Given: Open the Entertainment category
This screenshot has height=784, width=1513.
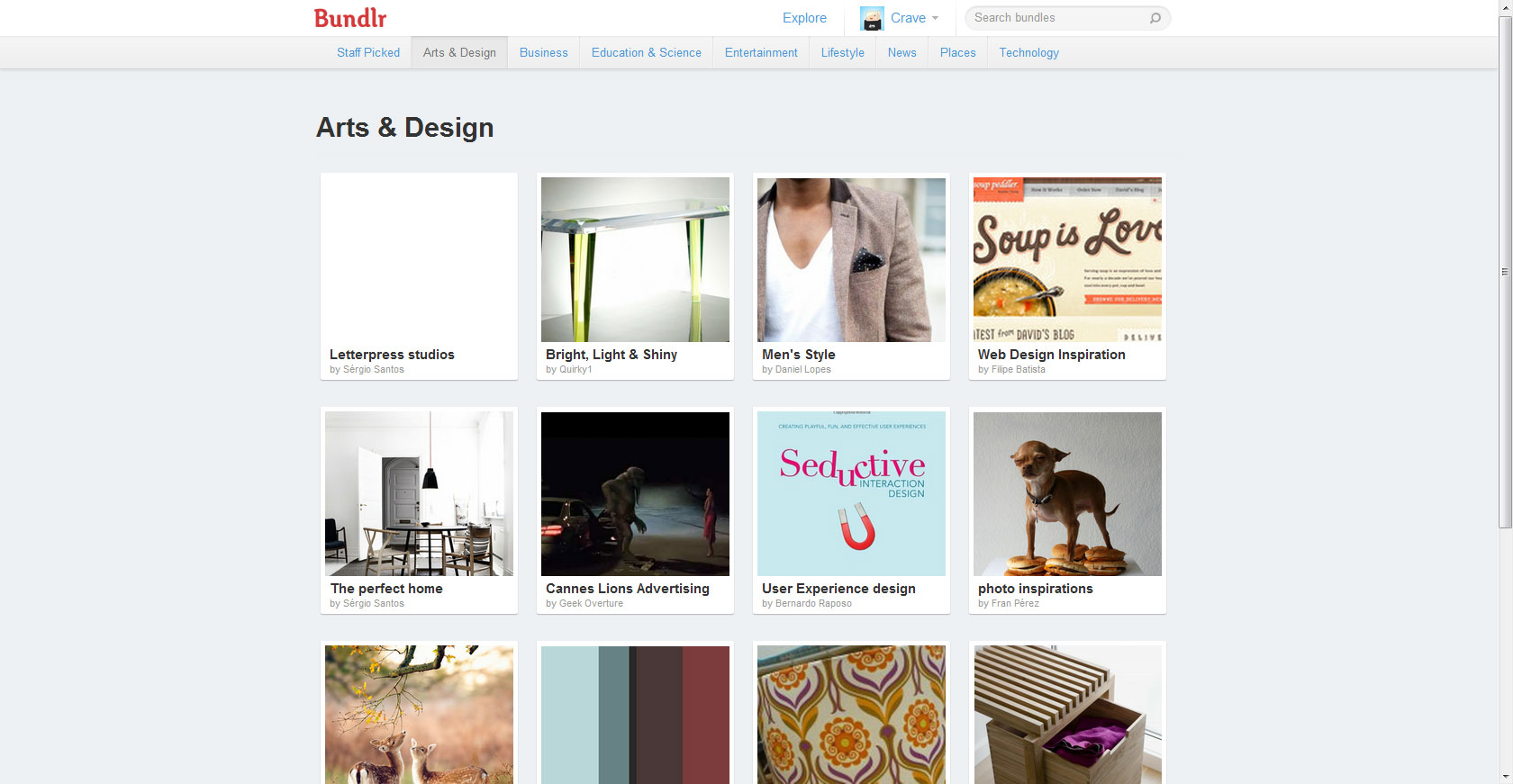Looking at the screenshot, I should pyautogui.click(x=761, y=52).
